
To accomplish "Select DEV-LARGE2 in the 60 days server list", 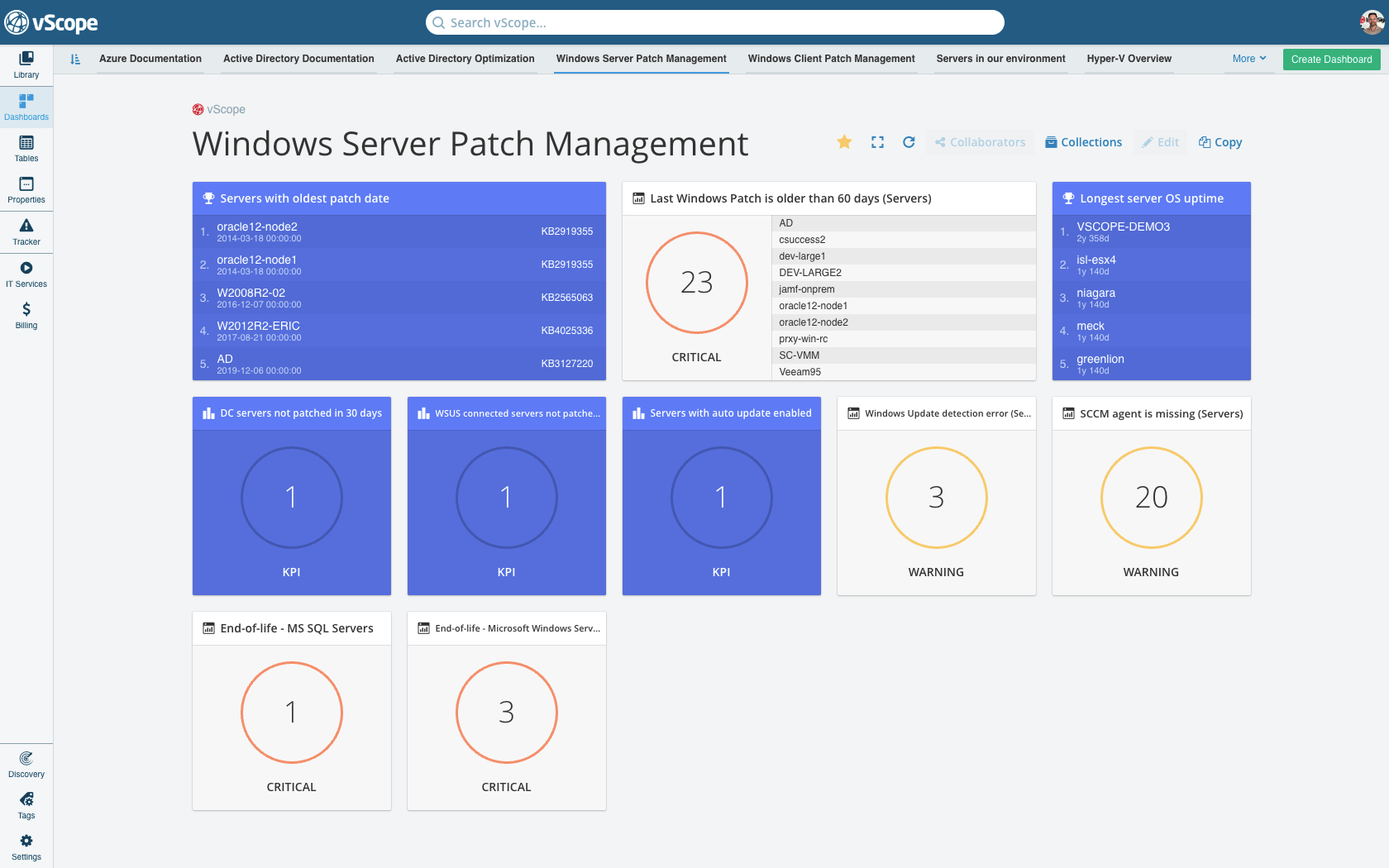I will coord(904,273).
